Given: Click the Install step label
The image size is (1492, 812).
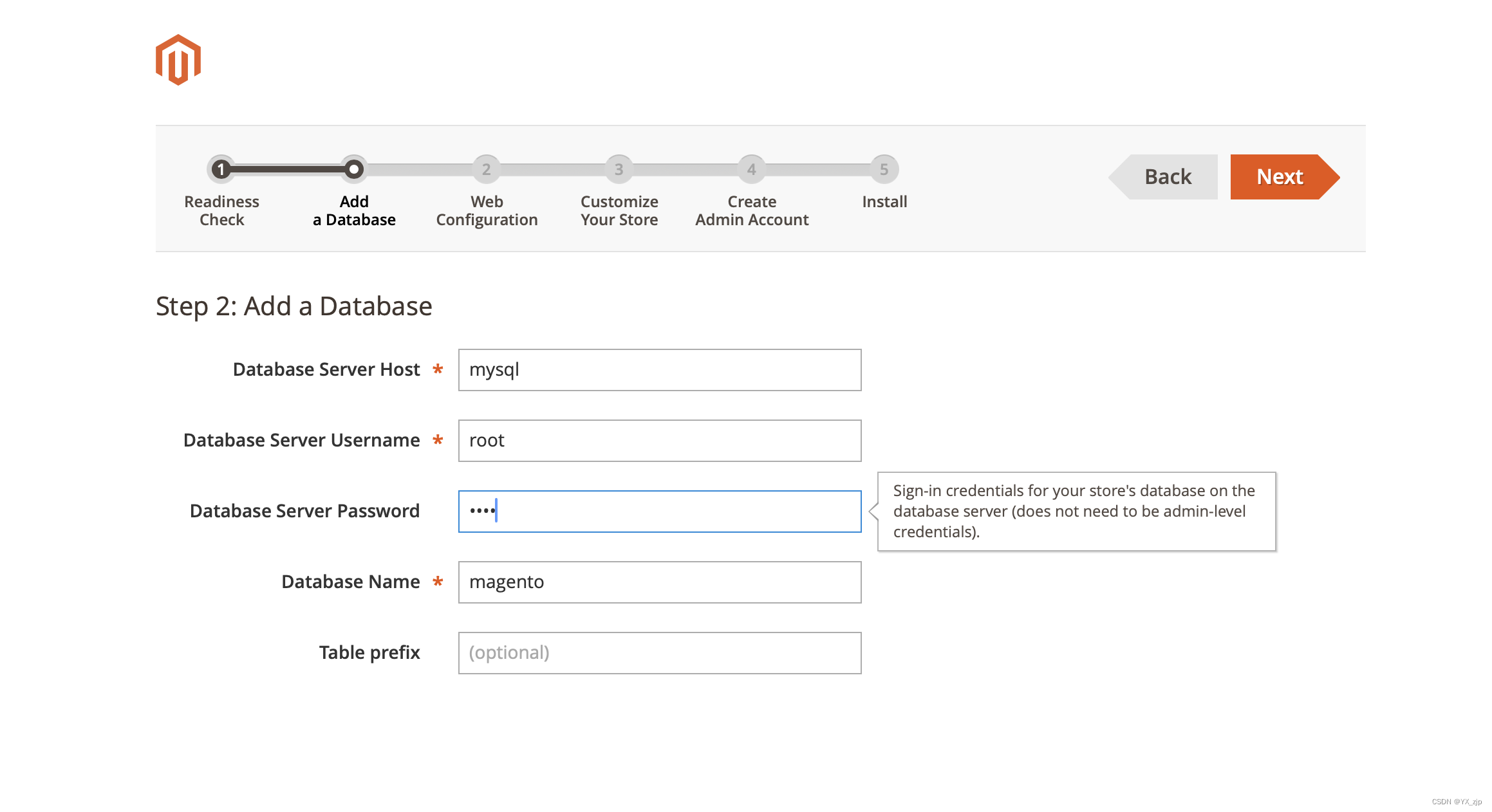Looking at the screenshot, I should tap(884, 202).
